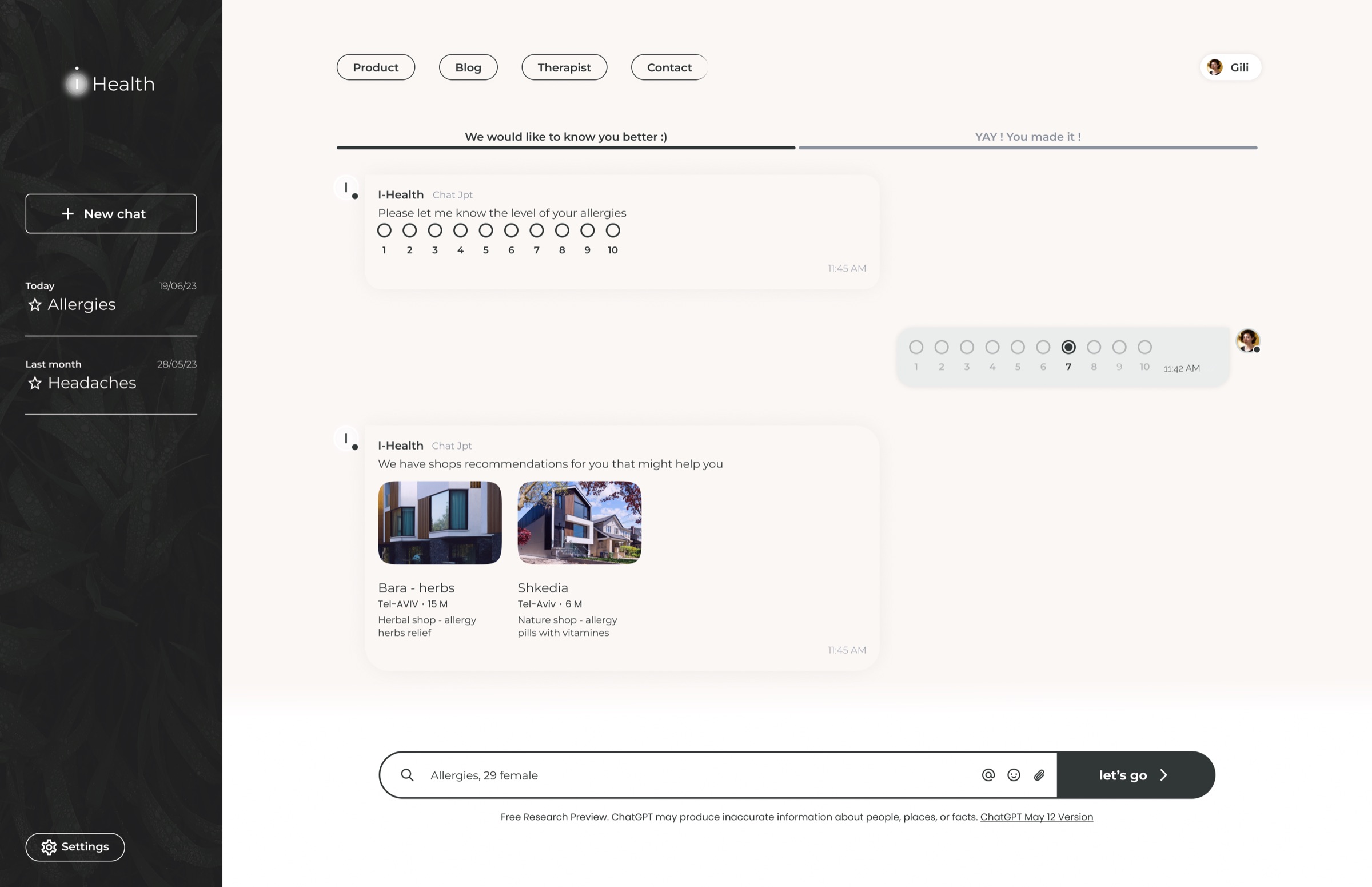1372x887 pixels.
Task: Click the selected radio 7 in user reply
Action: coord(1068,347)
